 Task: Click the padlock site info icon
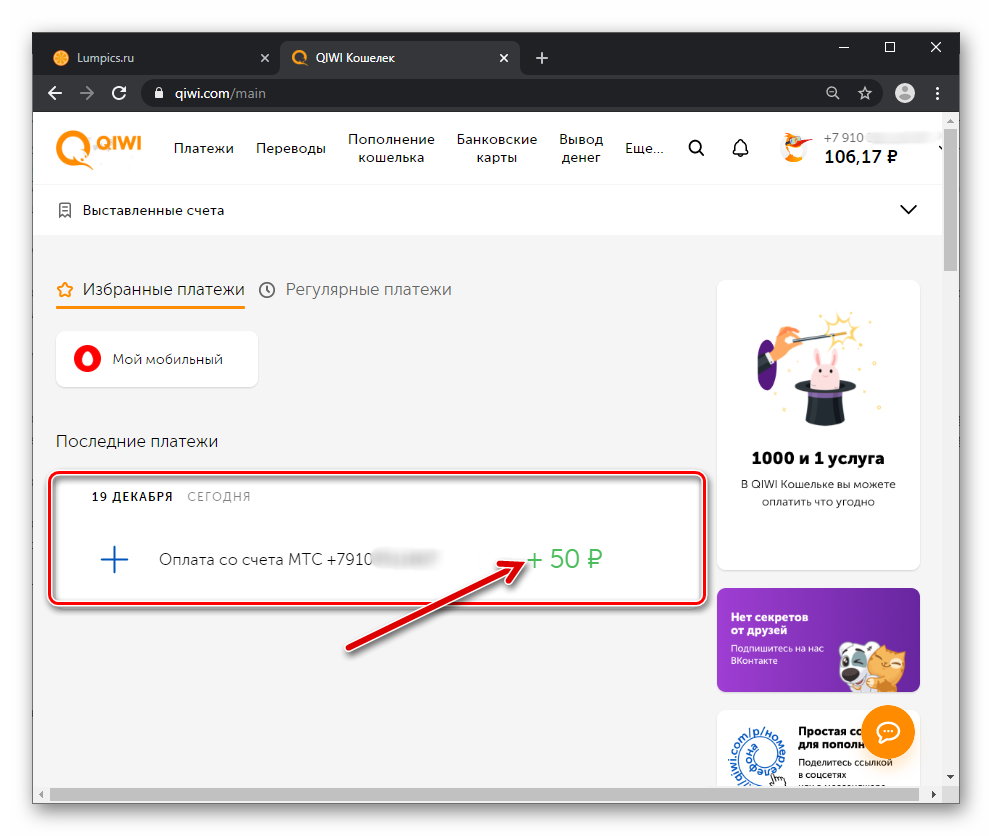(x=159, y=94)
